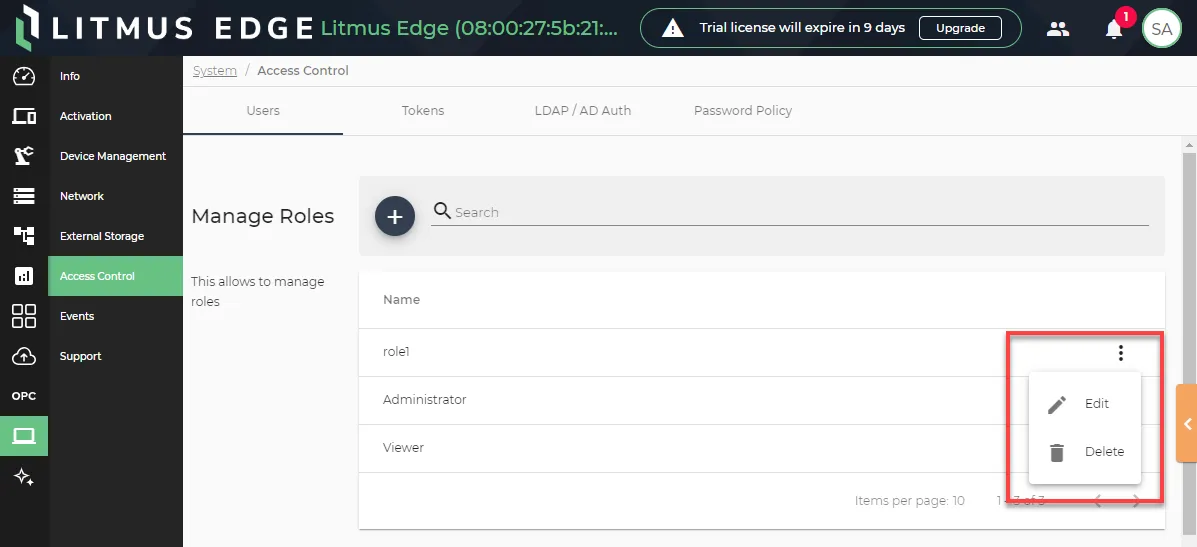Click the Manage Roles heading

coord(263,216)
